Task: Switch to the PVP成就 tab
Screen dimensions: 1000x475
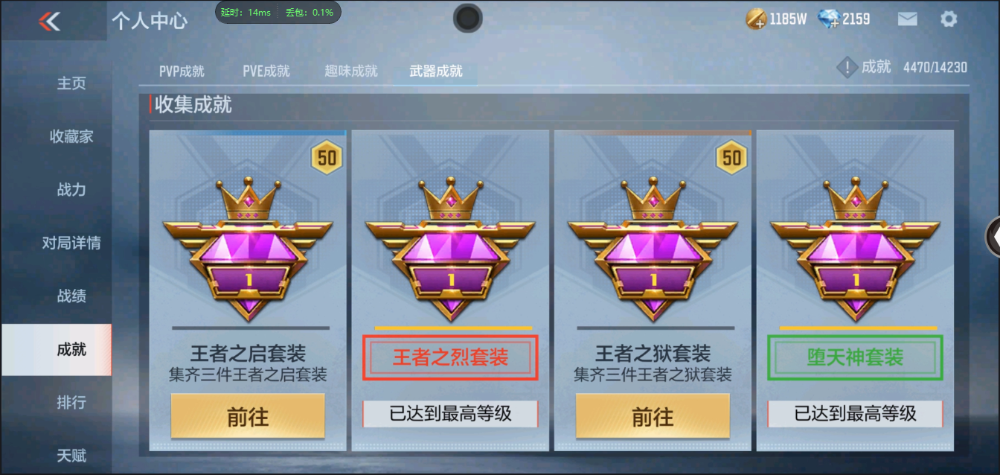Action: (182, 71)
